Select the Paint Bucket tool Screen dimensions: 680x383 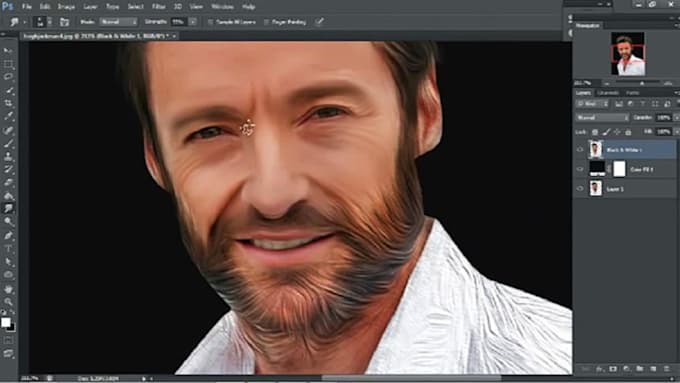[8, 196]
